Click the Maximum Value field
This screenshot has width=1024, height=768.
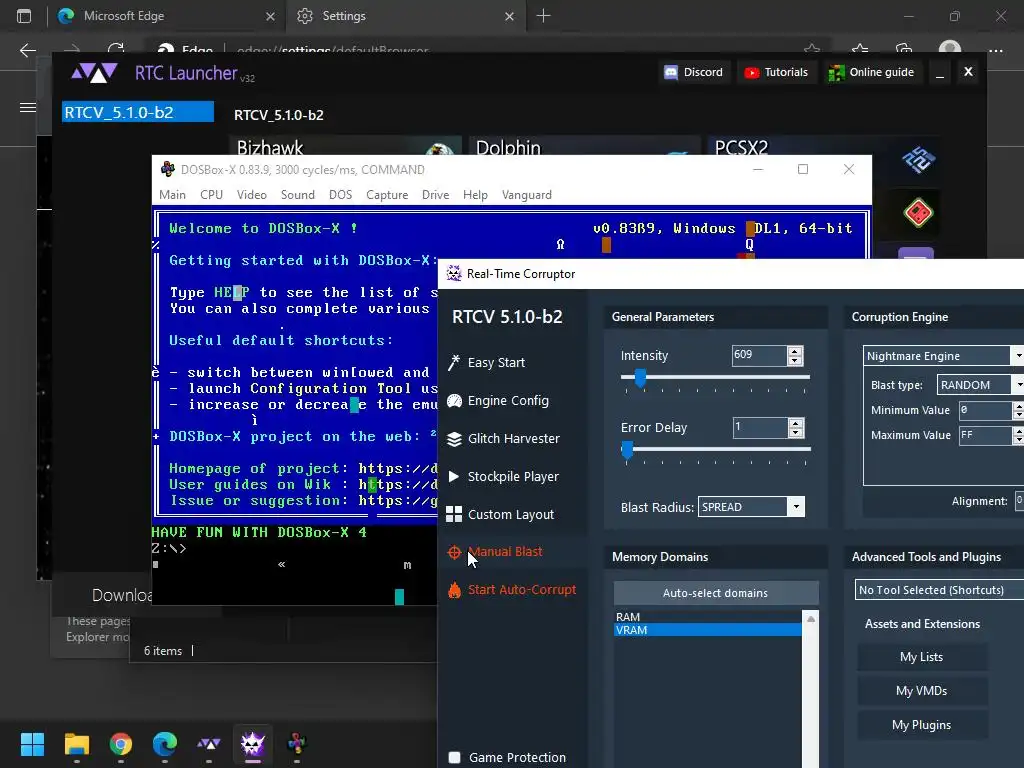click(x=985, y=435)
